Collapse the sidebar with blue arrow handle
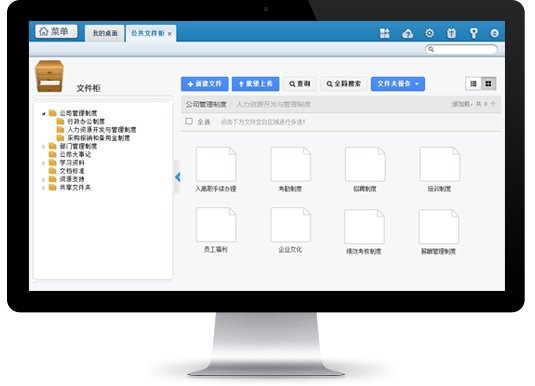This screenshot has width=535, height=386. click(x=177, y=177)
